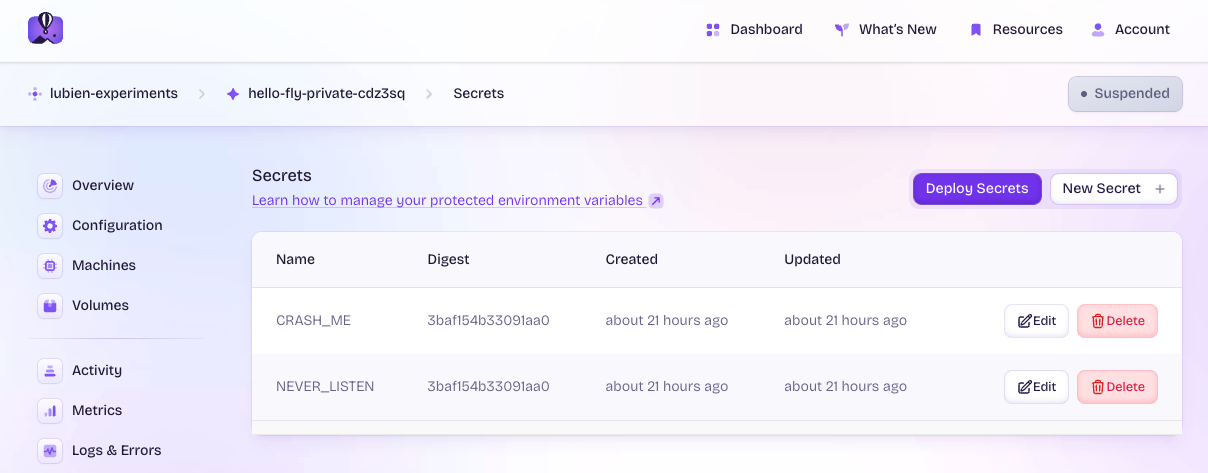
Task: Open the Logs & Errors icon
Action: tap(50, 451)
